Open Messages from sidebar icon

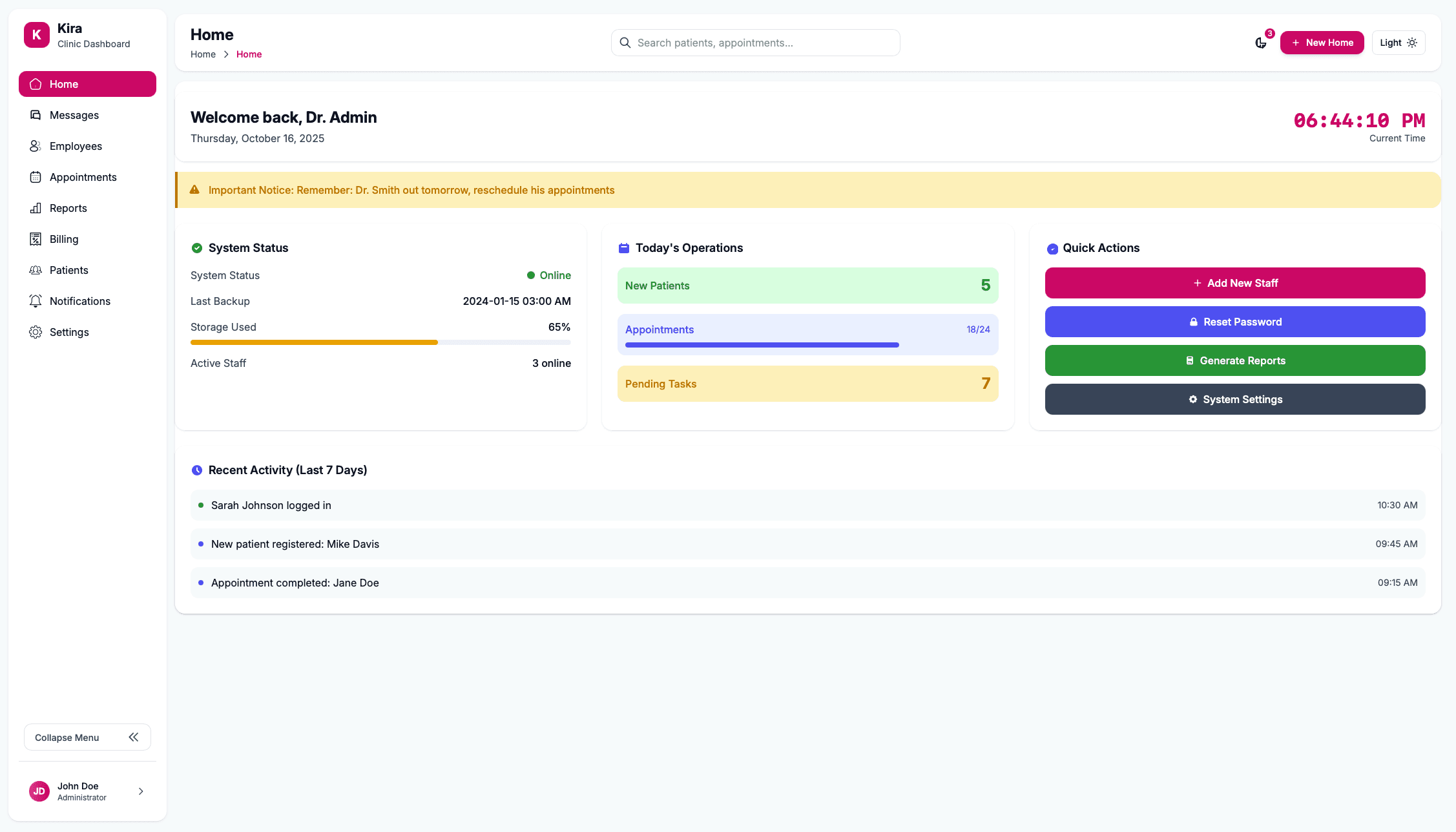click(x=36, y=115)
